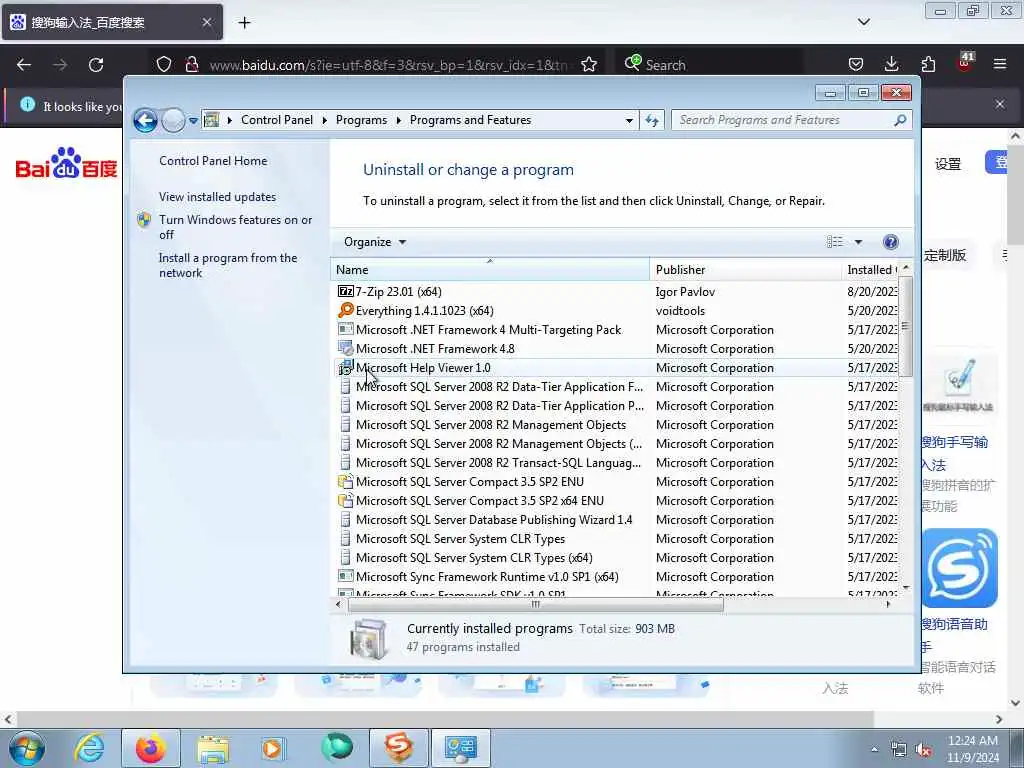Focus the Firefox Search box

tap(709, 65)
